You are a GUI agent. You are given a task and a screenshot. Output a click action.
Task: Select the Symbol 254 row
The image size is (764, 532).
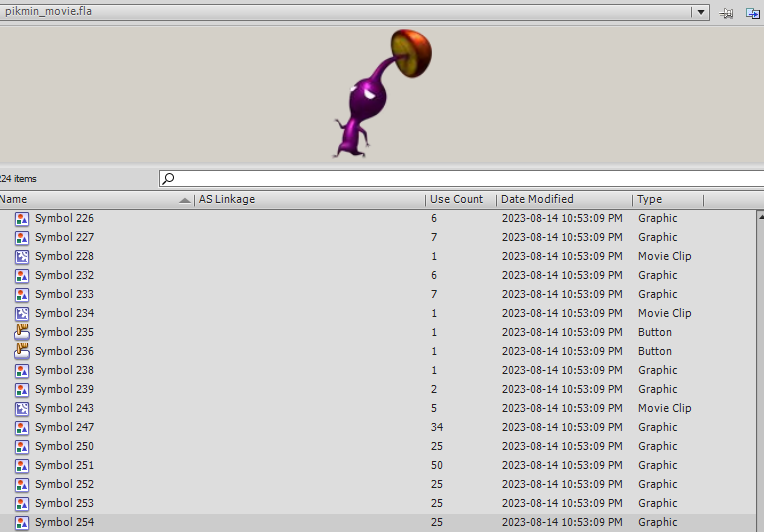[64, 522]
